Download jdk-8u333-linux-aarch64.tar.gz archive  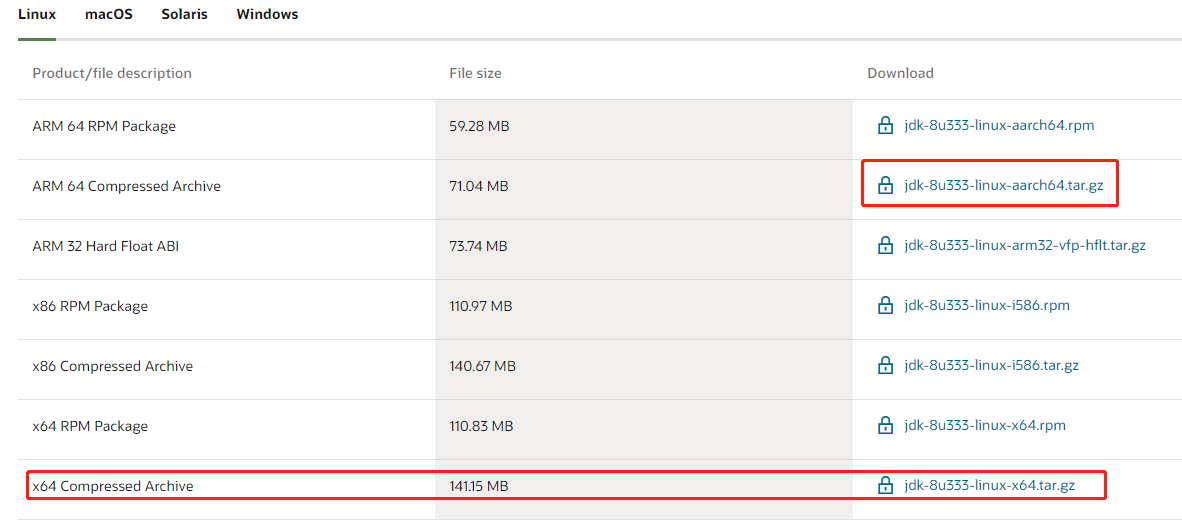pos(1004,186)
